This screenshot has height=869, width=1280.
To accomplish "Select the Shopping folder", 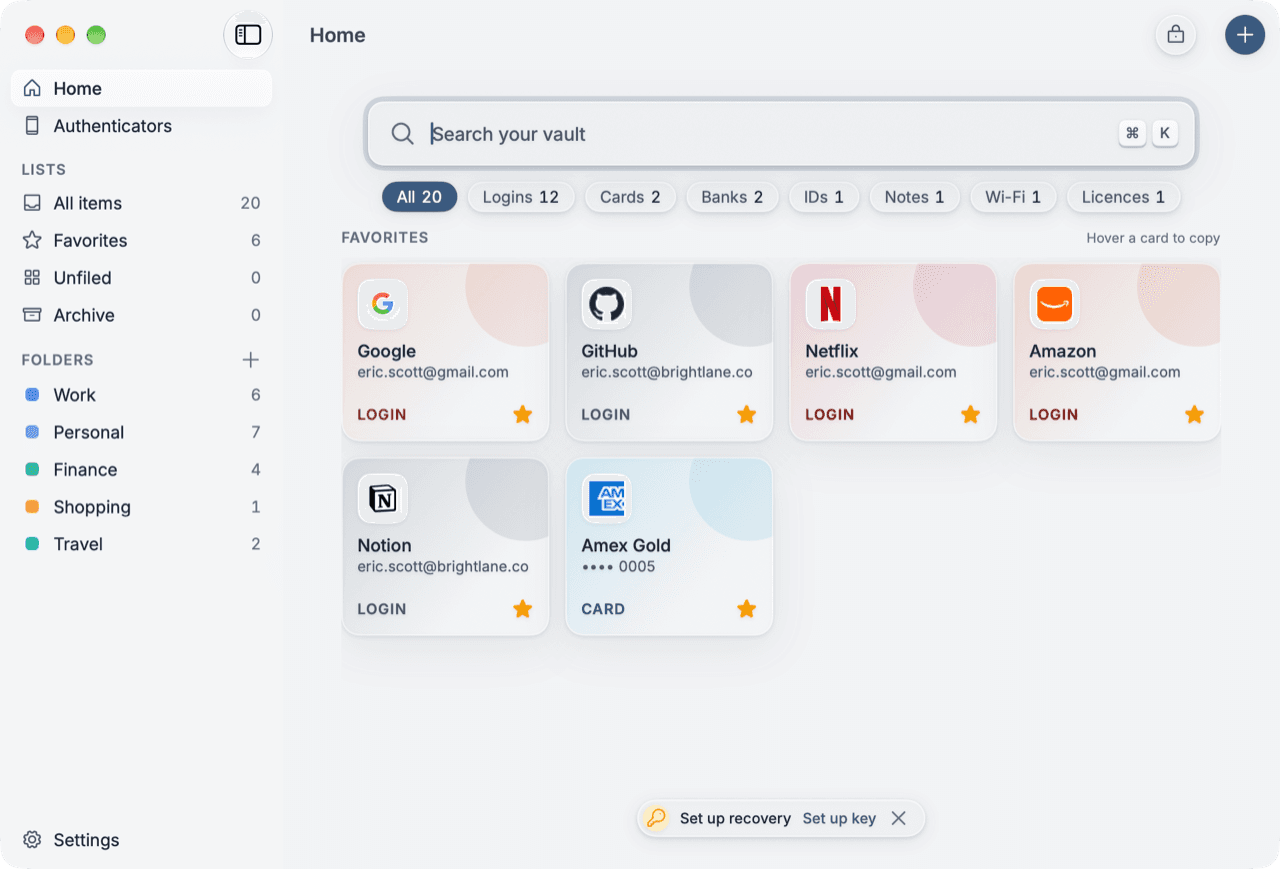I will [141, 507].
